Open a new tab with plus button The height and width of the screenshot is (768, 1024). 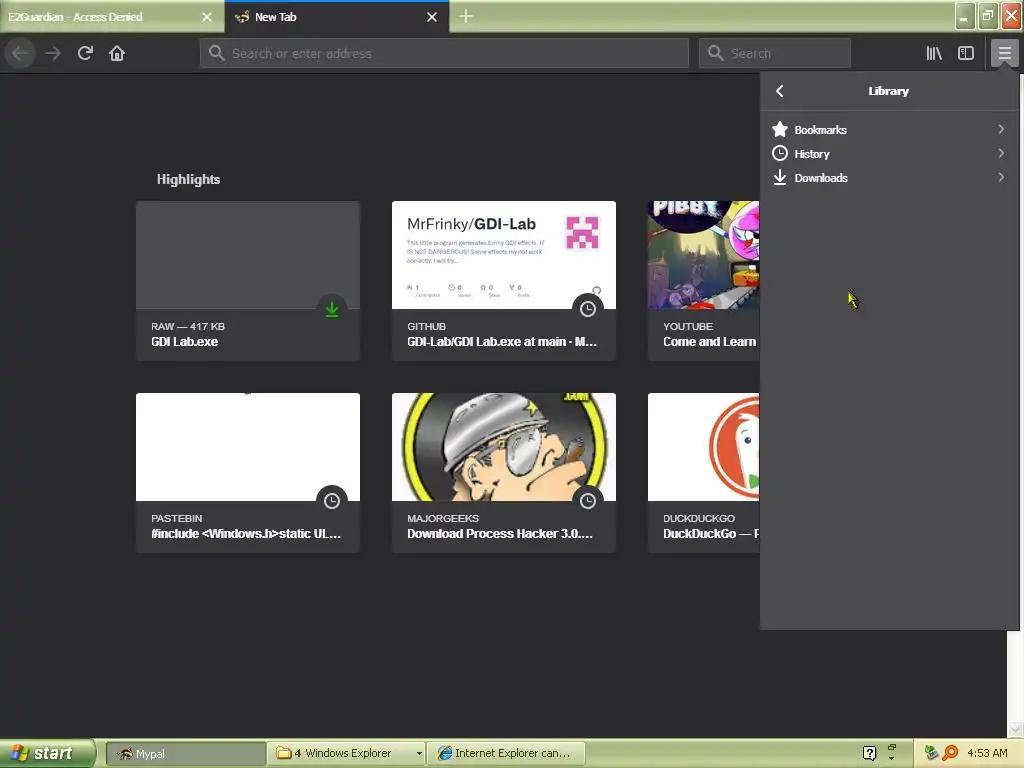(x=466, y=16)
